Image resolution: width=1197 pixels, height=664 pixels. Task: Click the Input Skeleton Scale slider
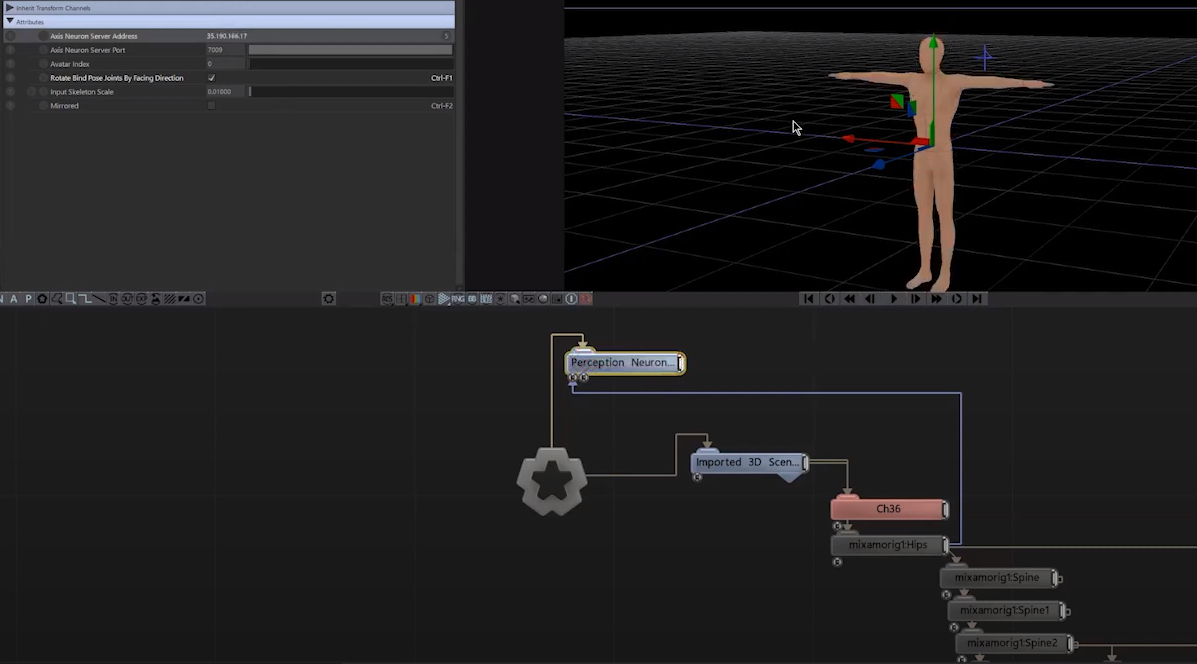(x=350, y=92)
